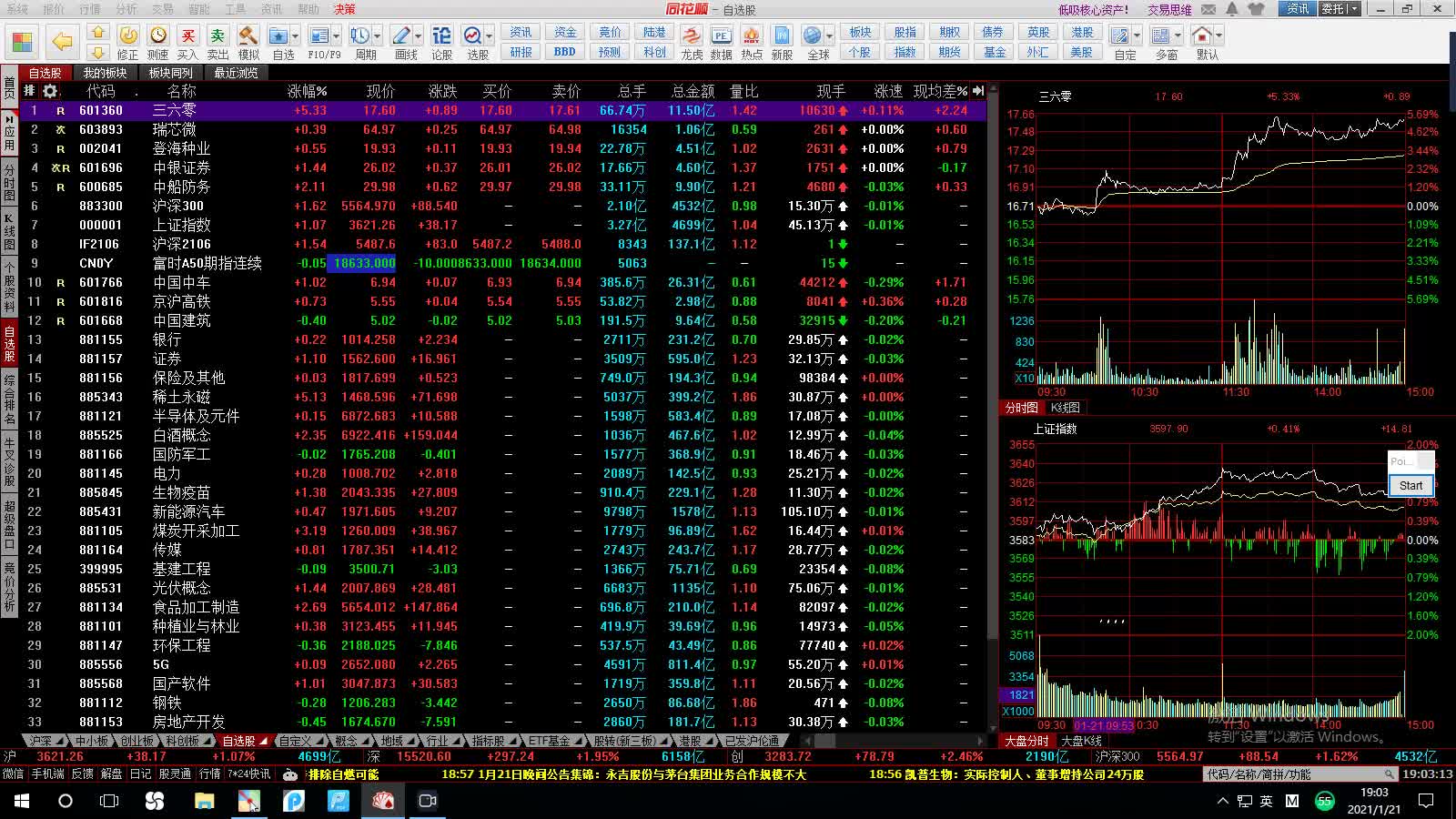The width and height of the screenshot is (1456, 819).
Task: Open the 决策 menu
Action: [345, 9]
